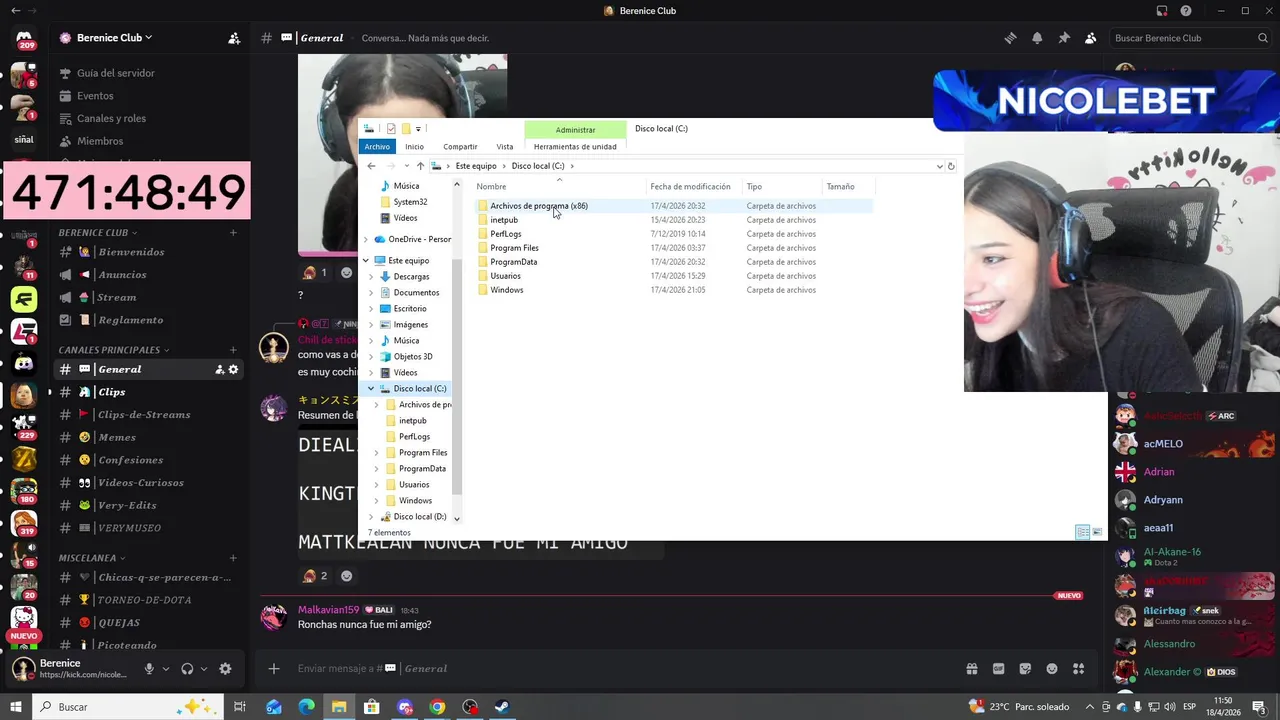Select Usuarios folder in file list
Image resolution: width=1280 pixels, height=720 pixels.
pyautogui.click(x=505, y=276)
